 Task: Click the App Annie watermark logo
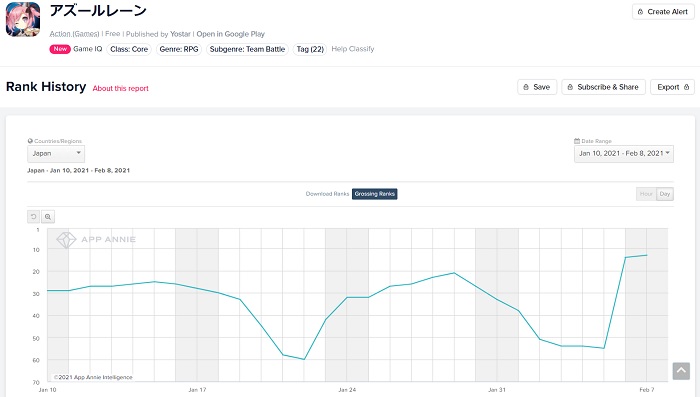click(x=96, y=240)
